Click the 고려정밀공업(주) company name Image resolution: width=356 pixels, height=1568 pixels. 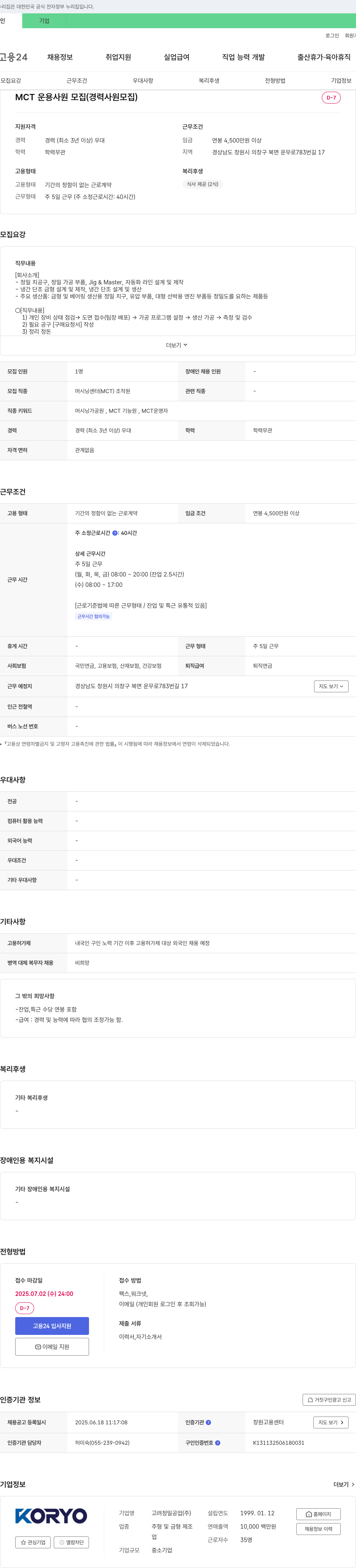(x=171, y=1513)
